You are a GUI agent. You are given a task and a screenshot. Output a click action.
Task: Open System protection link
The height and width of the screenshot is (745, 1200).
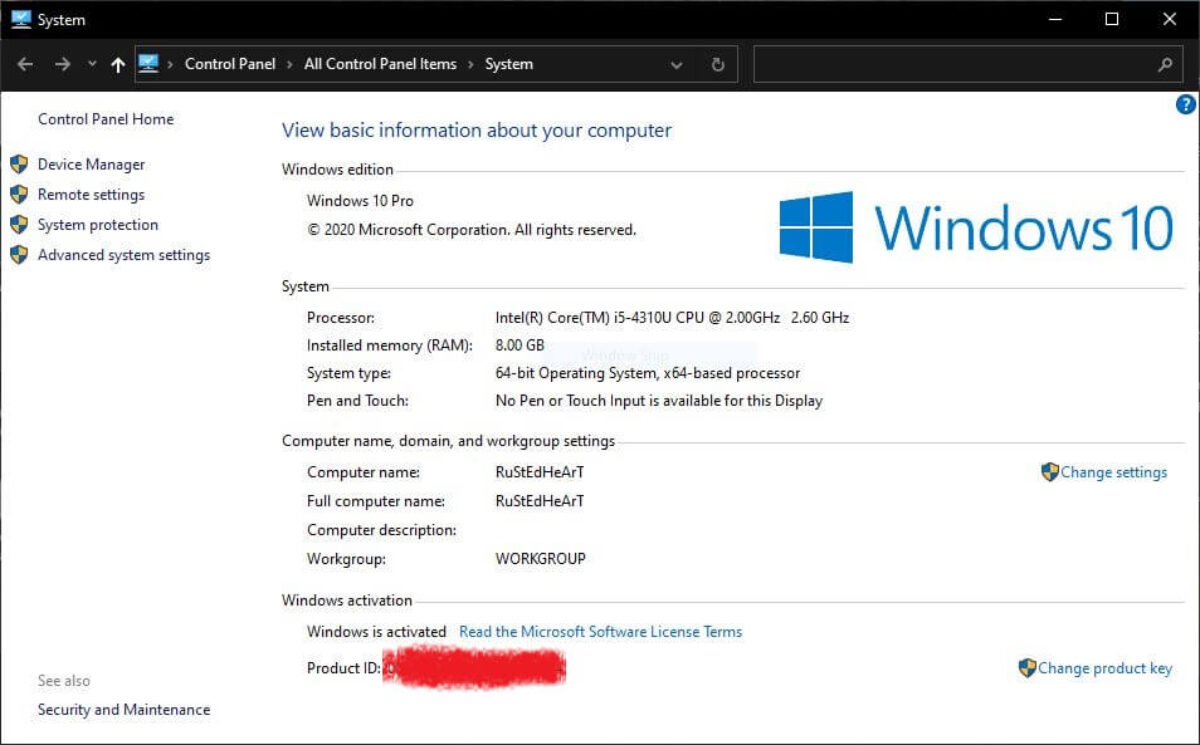(98, 225)
